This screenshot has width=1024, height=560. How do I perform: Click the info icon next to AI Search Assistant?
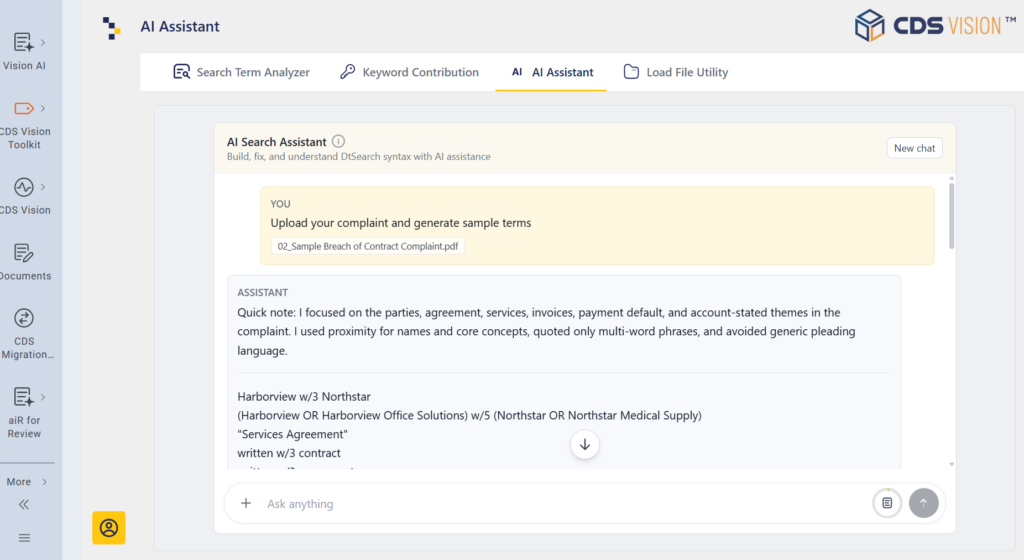(x=338, y=141)
